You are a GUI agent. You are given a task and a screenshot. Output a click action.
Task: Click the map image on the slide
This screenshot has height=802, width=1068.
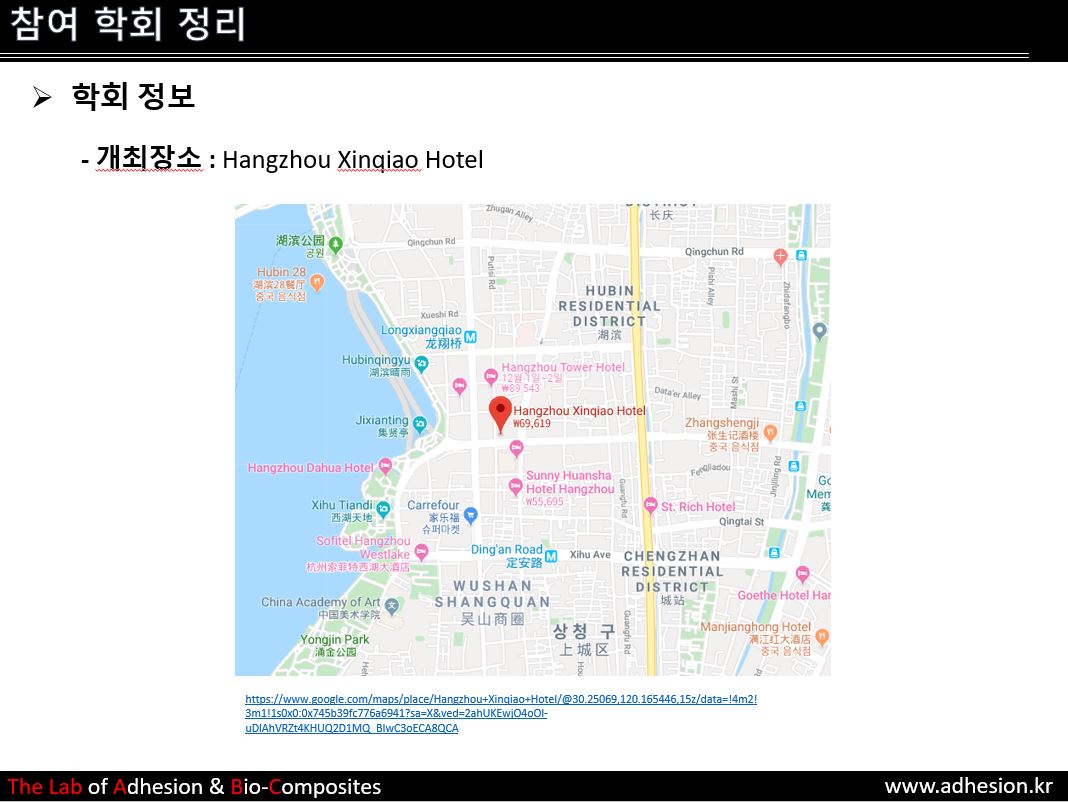(533, 439)
